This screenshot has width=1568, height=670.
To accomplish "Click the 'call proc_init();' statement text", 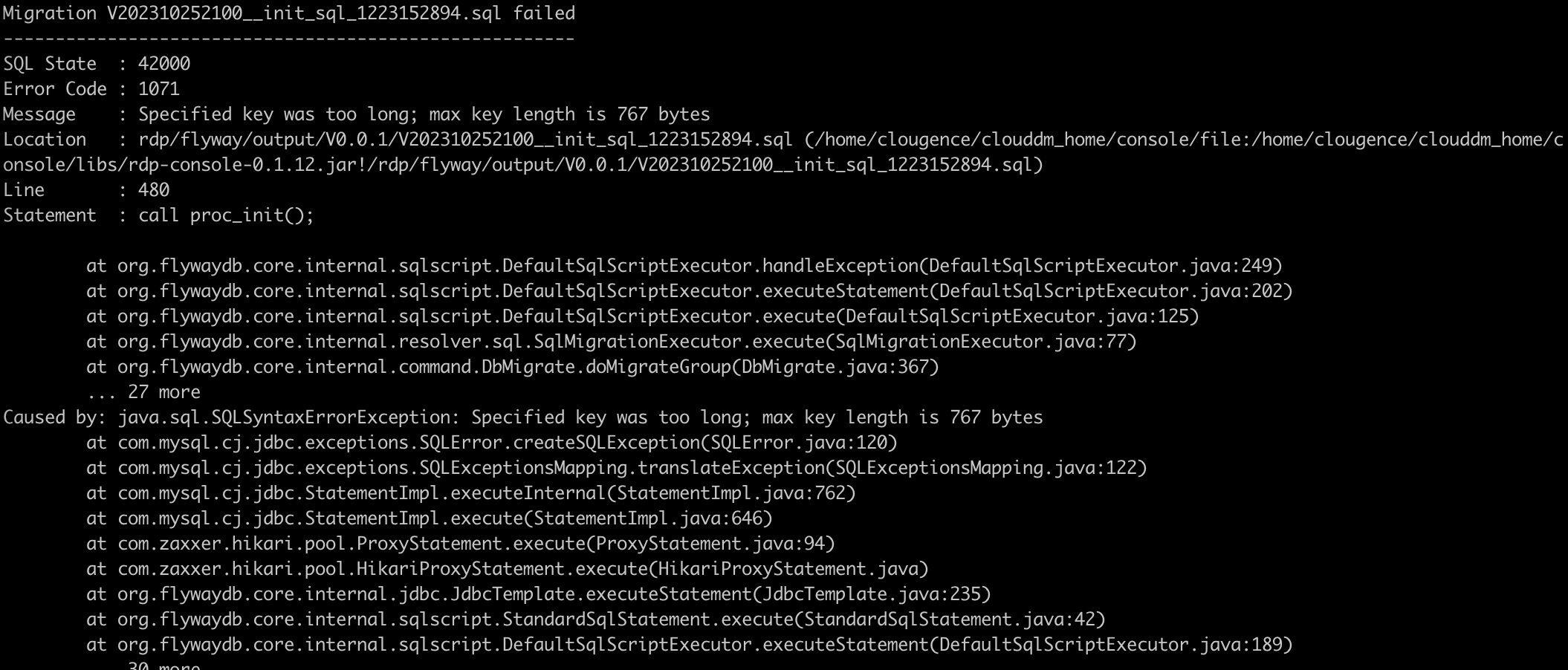I will pyautogui.click(x=226, y=215).
